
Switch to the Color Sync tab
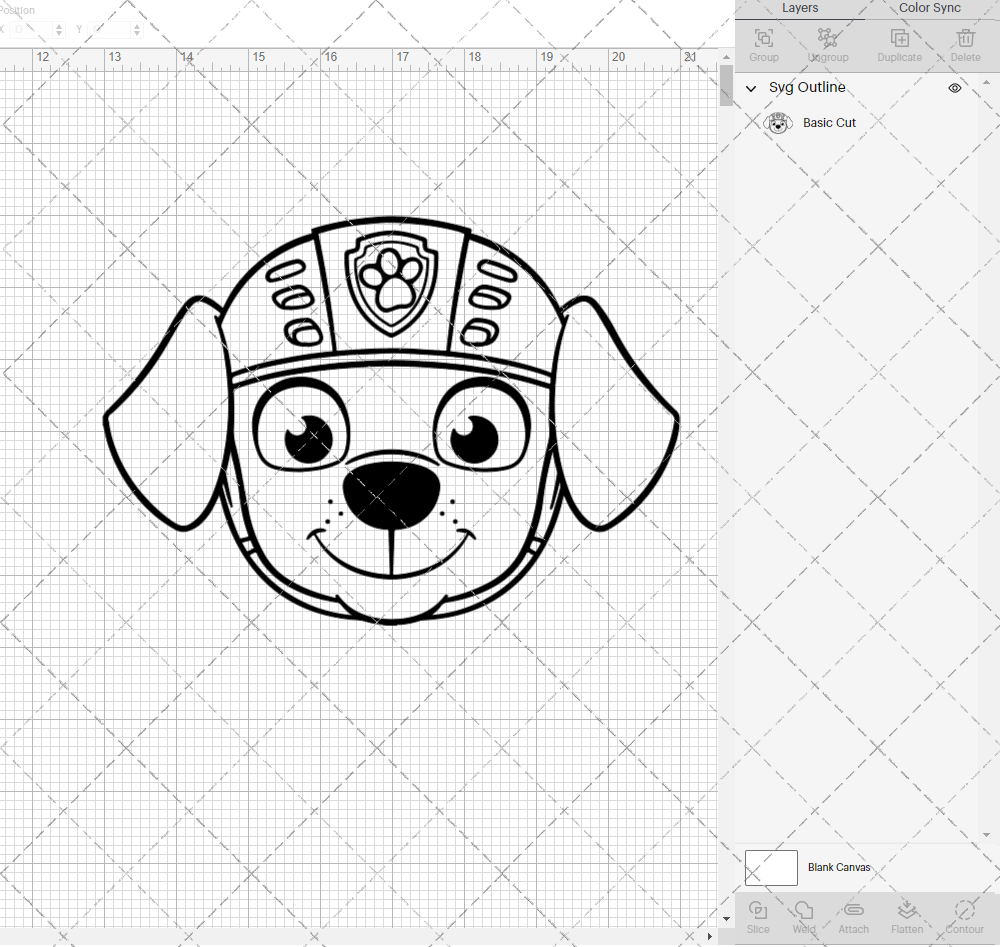(x=929, y=8)
